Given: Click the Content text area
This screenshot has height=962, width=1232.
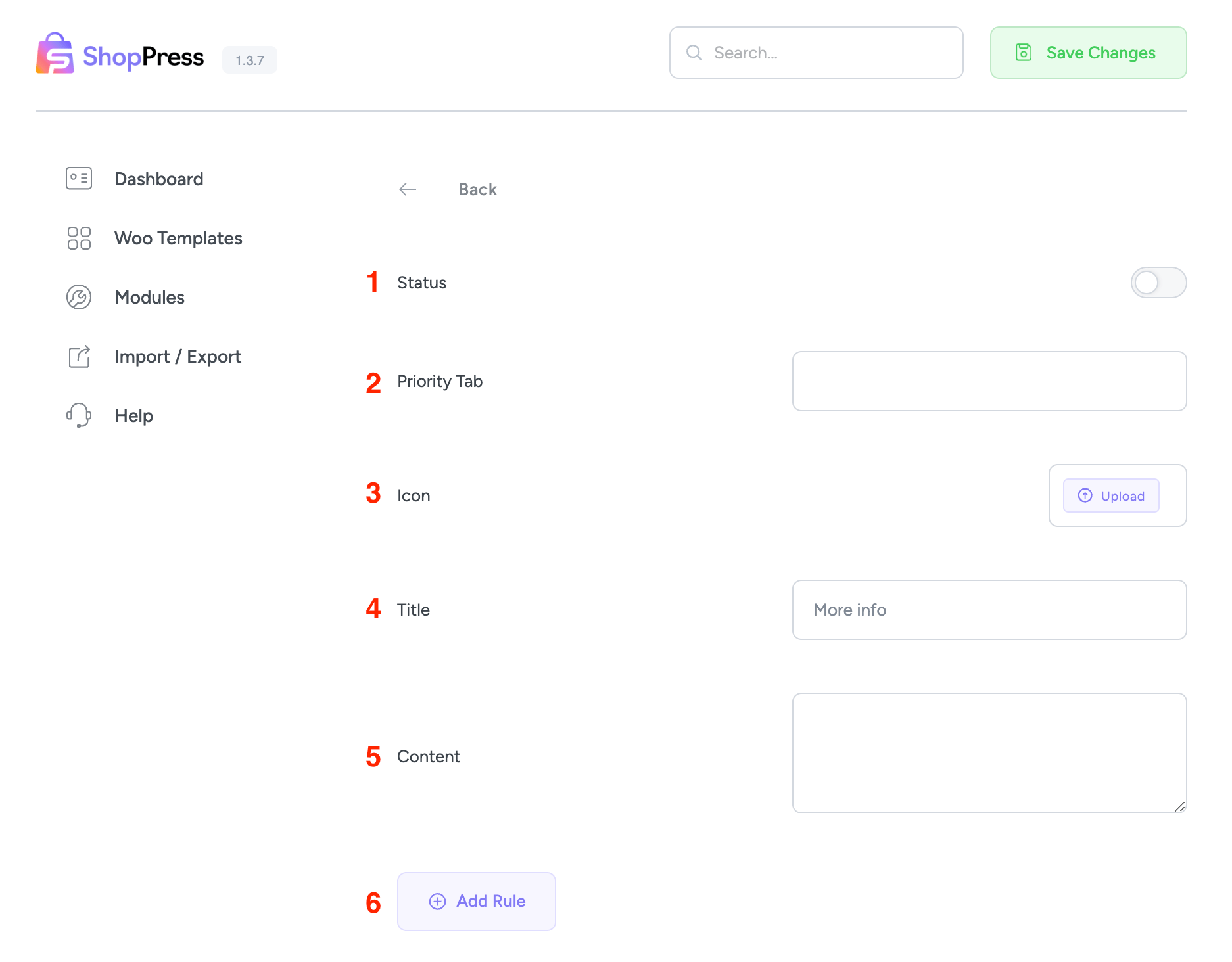Looking at the screenshot, I should coord(989,752).
